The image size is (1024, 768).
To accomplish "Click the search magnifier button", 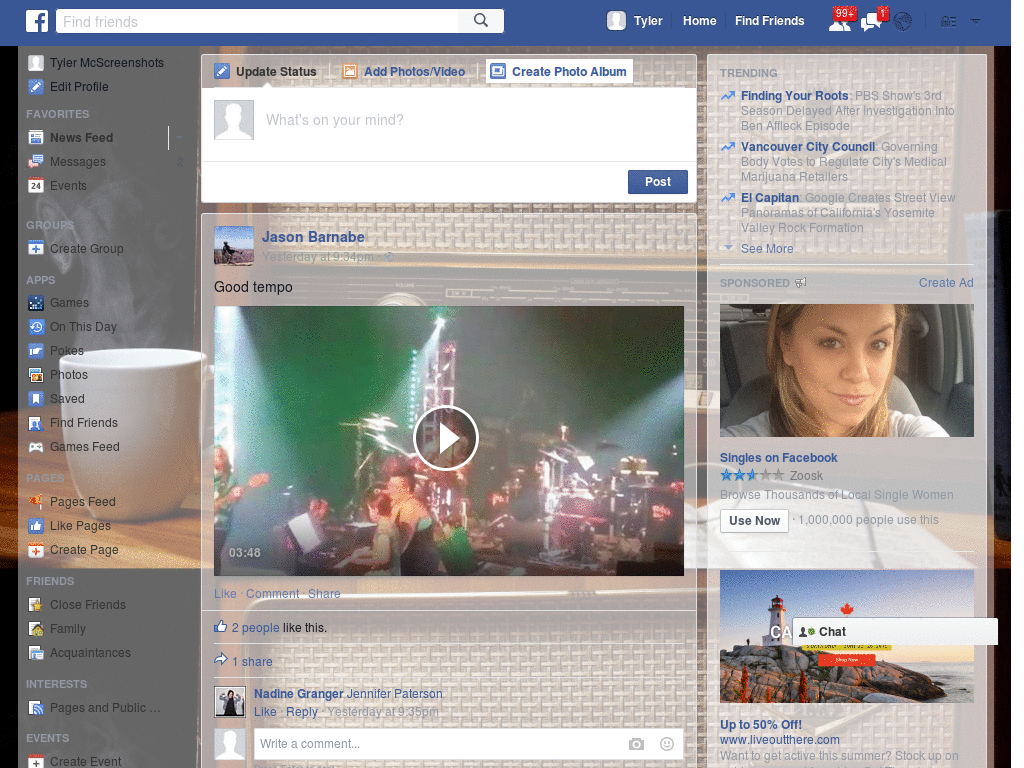I will click(481, 21).
